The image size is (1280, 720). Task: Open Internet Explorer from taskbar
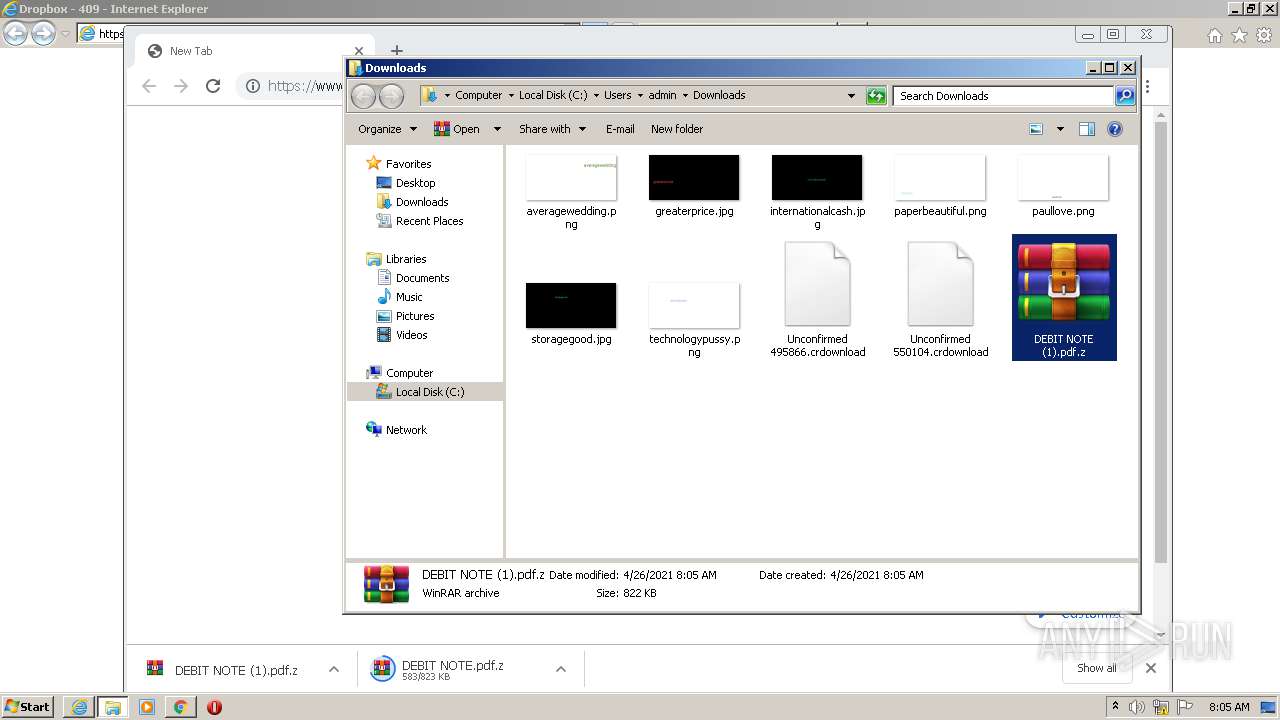[x=79, y=707]
